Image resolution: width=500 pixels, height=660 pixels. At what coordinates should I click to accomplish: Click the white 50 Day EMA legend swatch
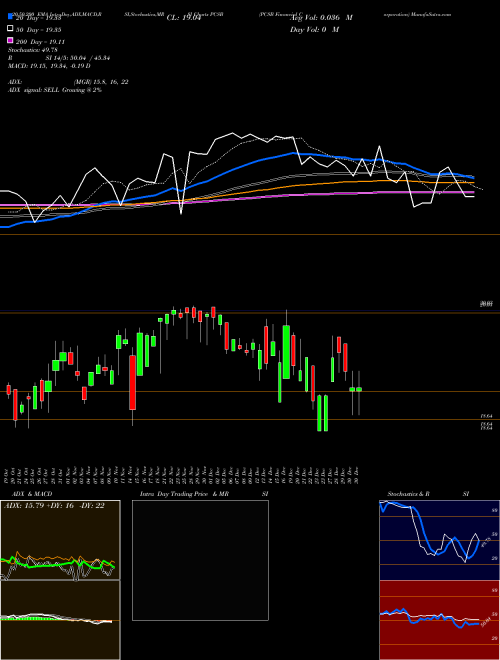tap(10, 29)
